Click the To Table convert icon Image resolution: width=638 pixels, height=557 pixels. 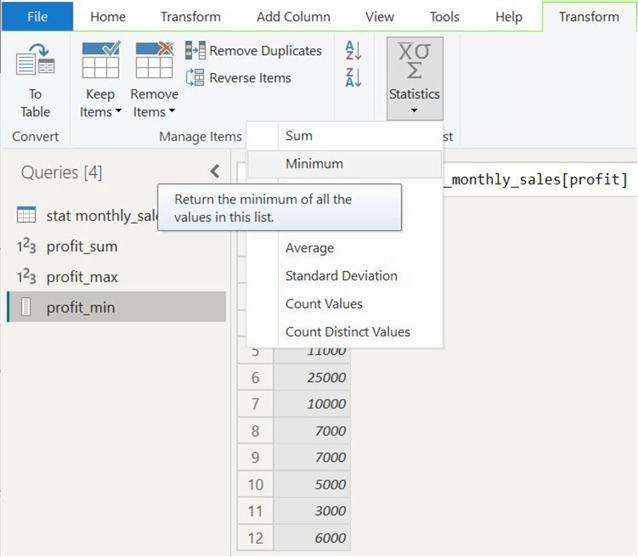(35, 63)
